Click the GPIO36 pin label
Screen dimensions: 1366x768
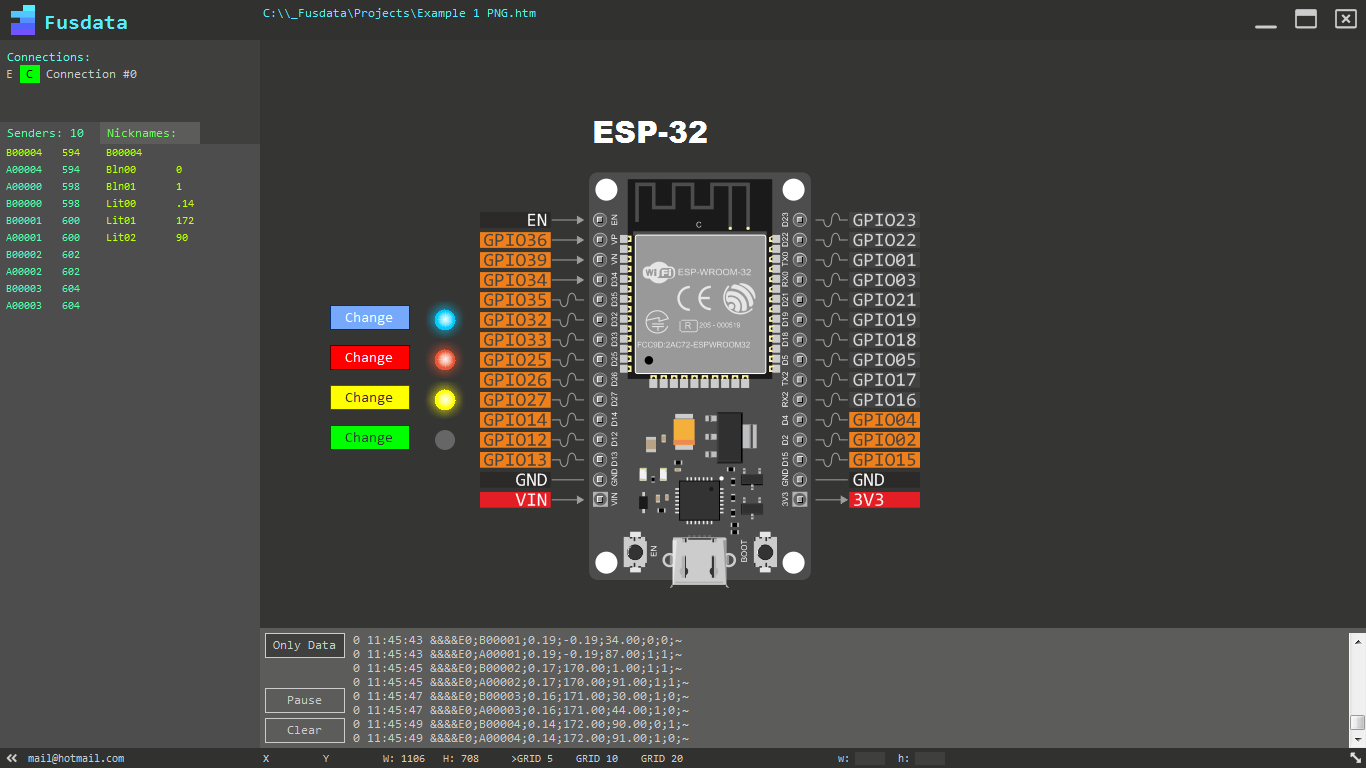(x=515, y=240)
